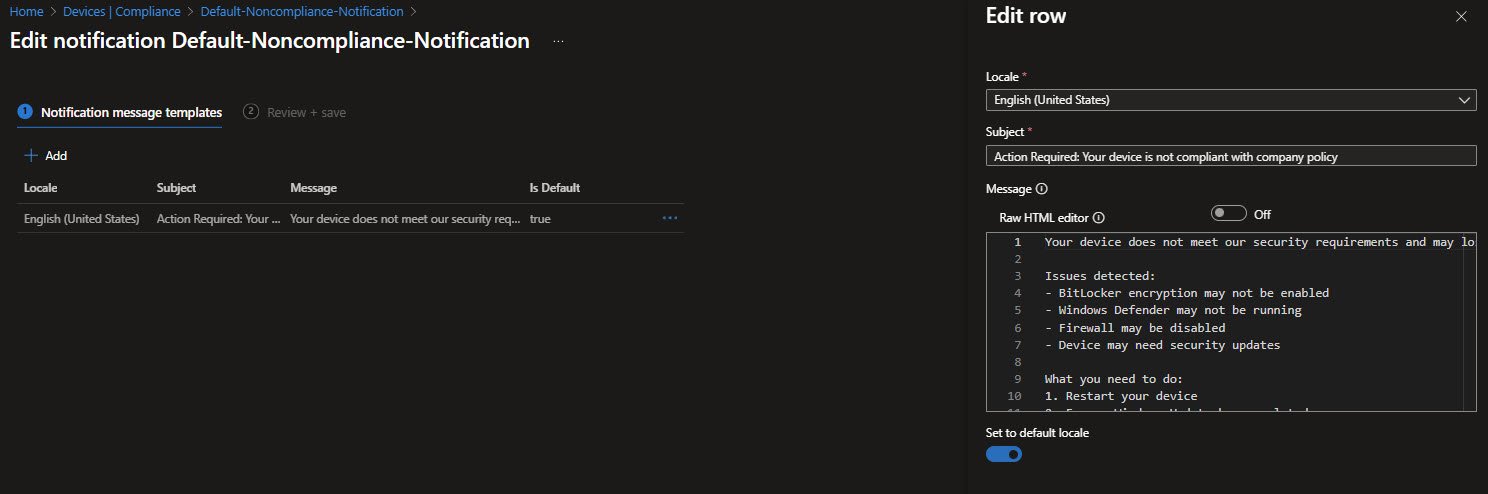Click the info icon beside Message label
1488x494 pixels.
(1041, 189)
